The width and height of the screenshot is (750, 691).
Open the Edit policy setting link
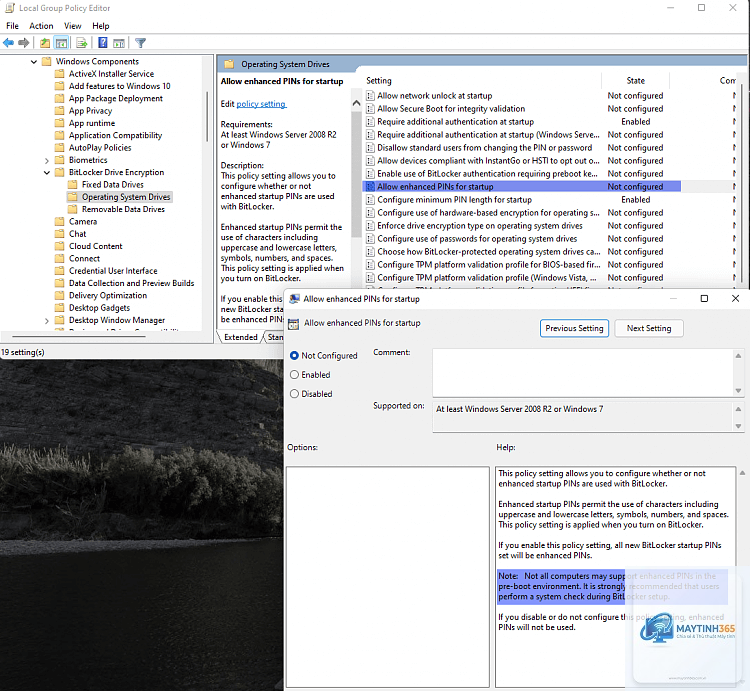tap(262, 104)
